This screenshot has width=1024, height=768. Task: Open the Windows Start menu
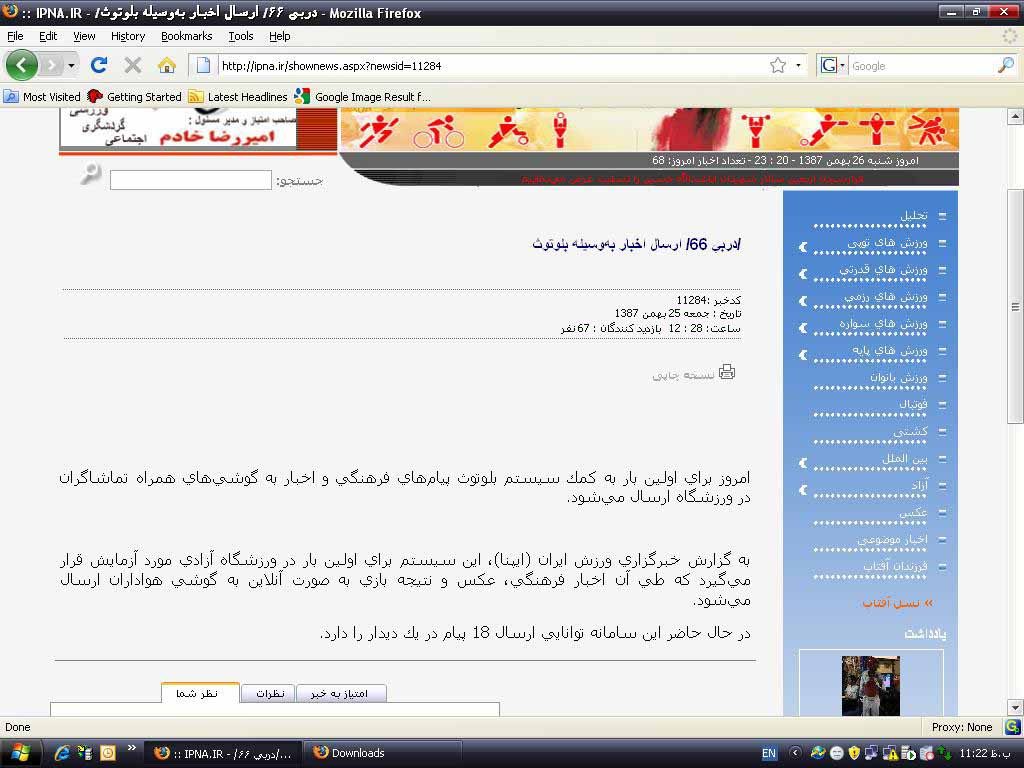[20, 753]
